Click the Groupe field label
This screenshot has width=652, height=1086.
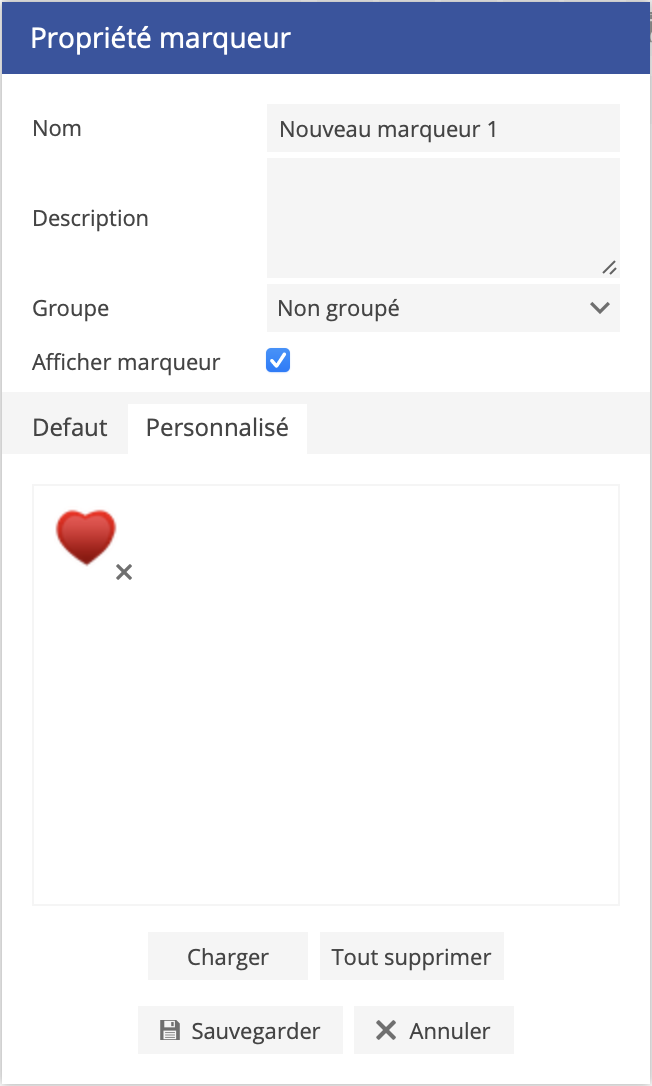tap(71, 308)
